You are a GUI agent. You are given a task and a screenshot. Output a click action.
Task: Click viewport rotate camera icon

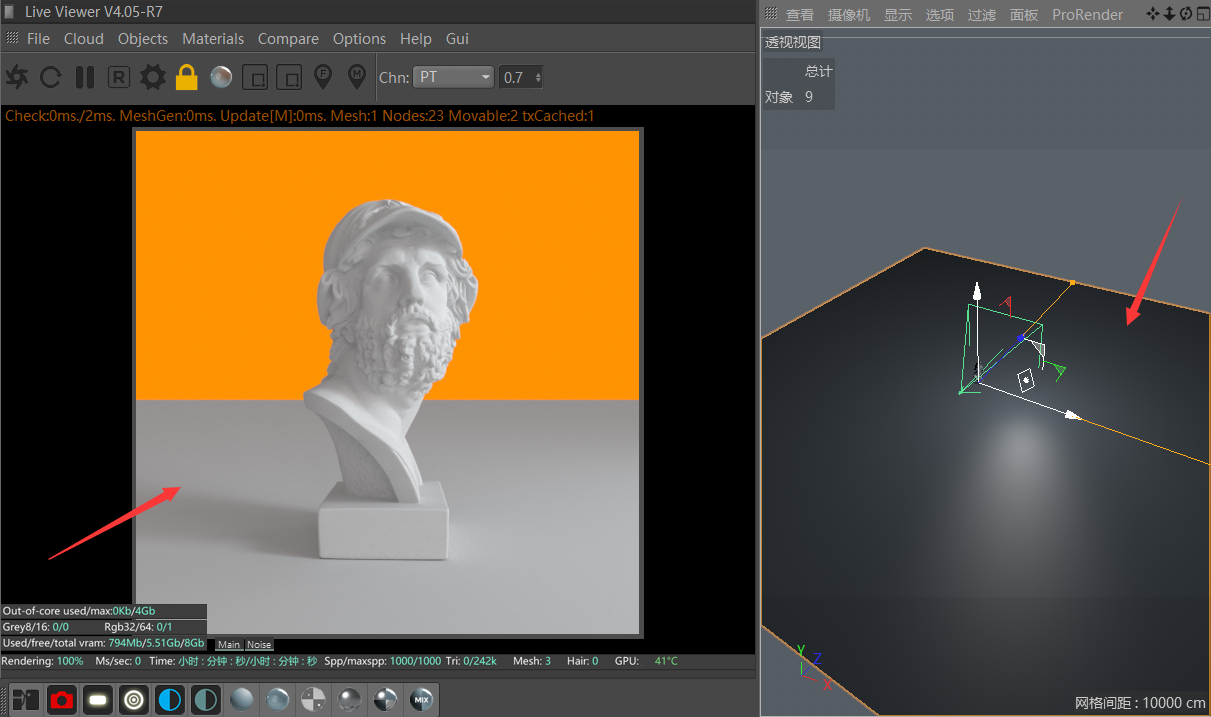click(1185, 14)
